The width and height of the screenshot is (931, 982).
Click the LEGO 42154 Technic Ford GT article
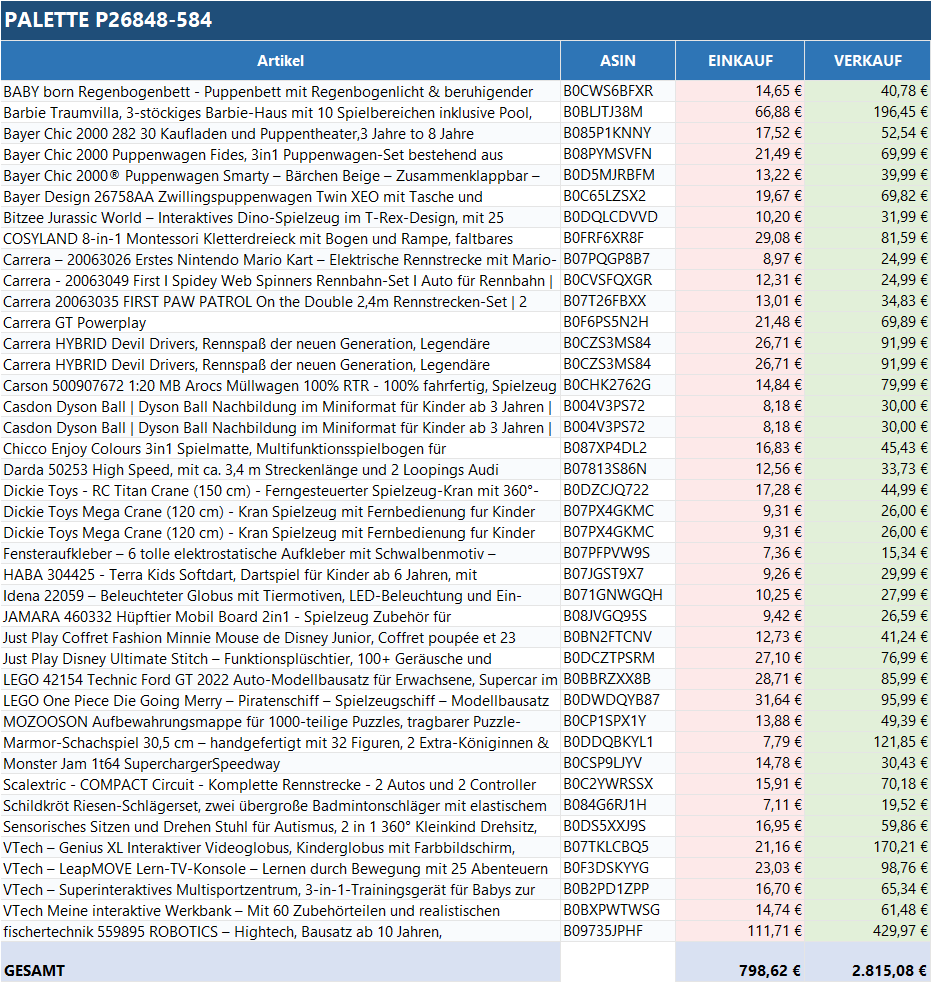280,679
